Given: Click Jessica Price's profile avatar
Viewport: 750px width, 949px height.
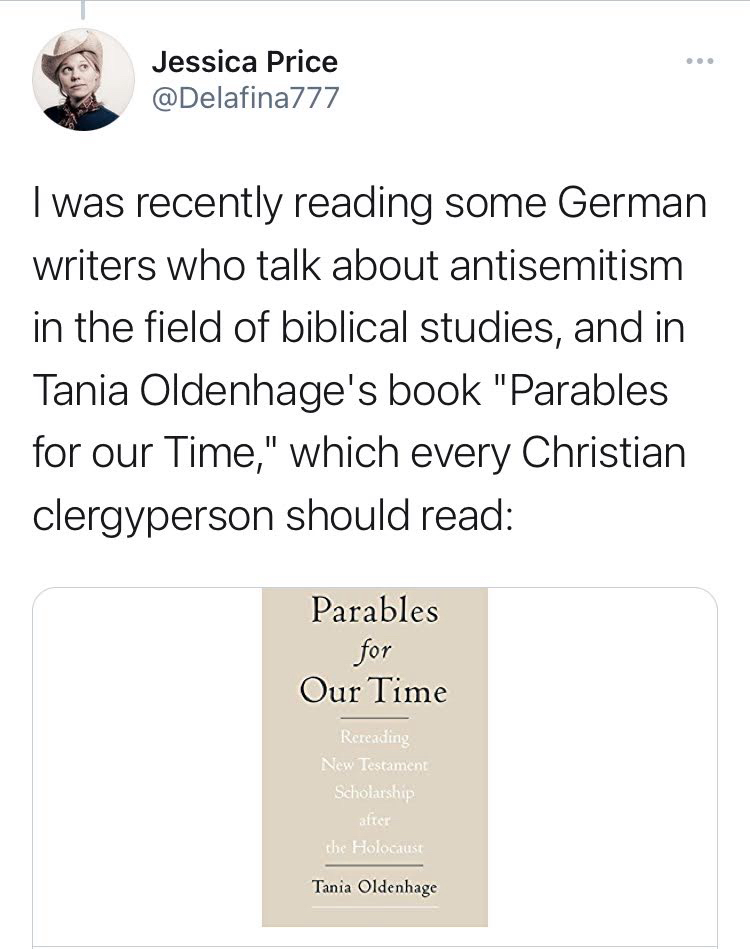Looking at the screenshot, I should tap(82, 80).
